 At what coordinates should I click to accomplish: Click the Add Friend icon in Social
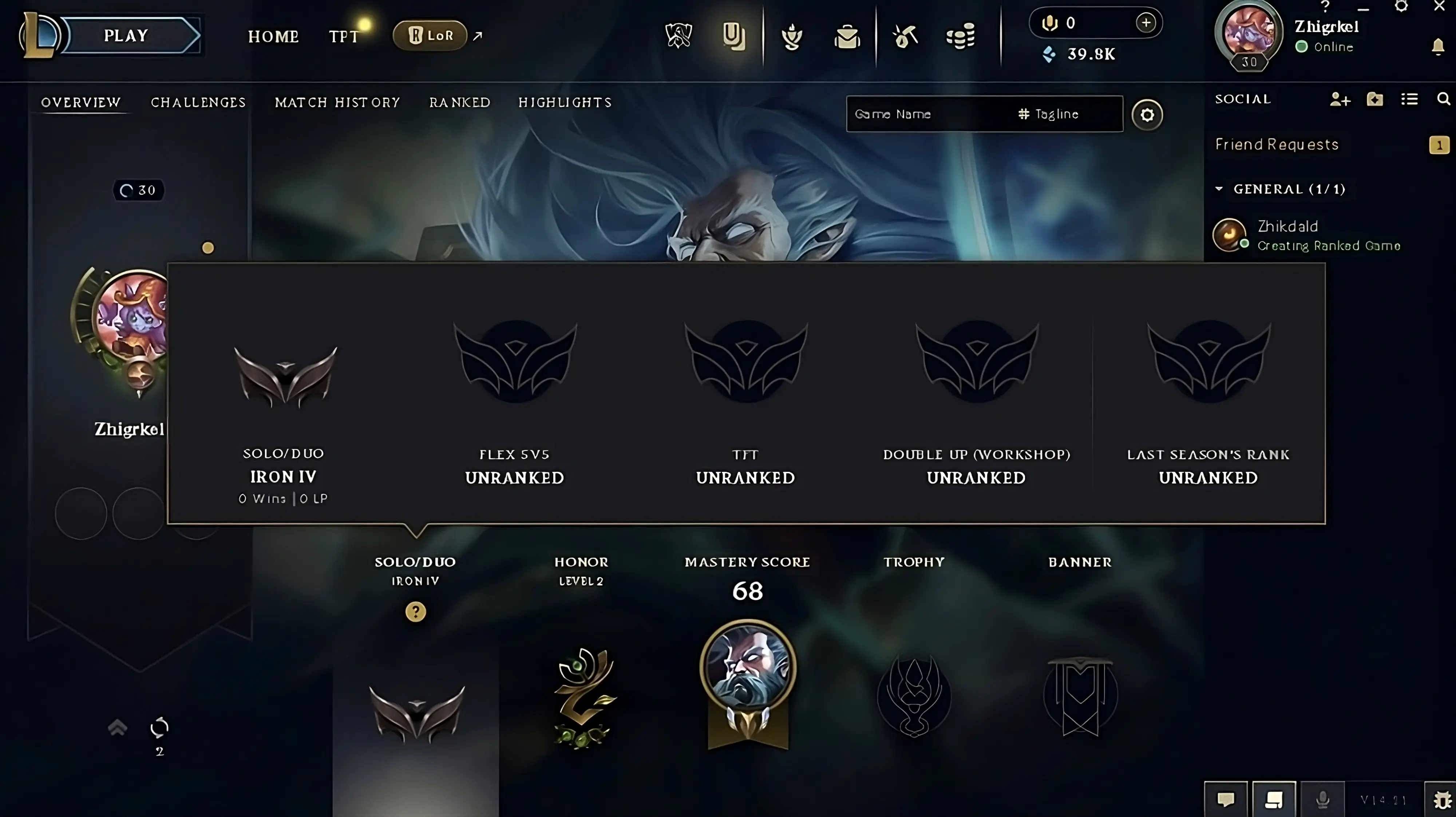pos(1340,99)
